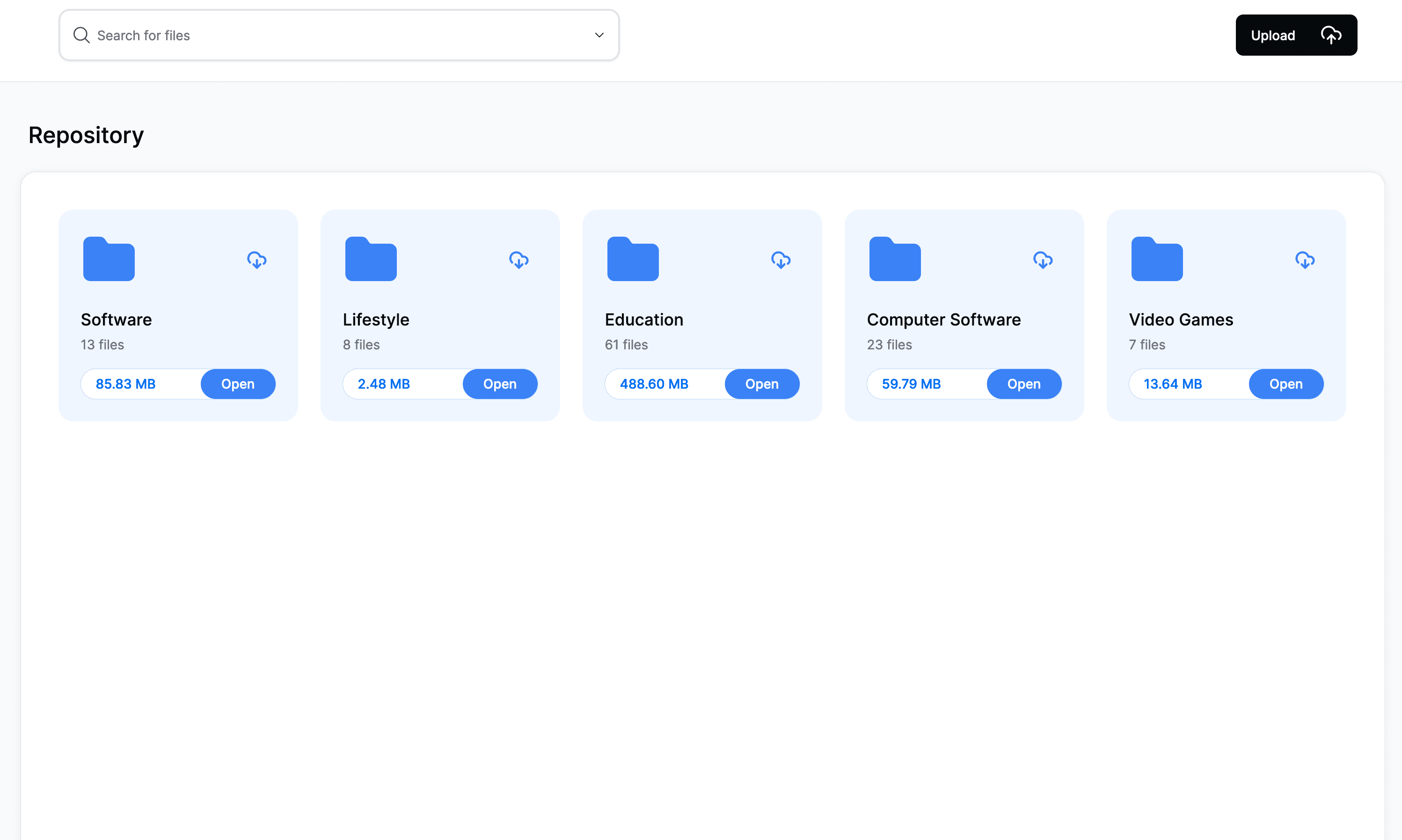Viewport: 1402px width, 840px height.
Task: Click the search for files input field
Action: coord(339,35)
